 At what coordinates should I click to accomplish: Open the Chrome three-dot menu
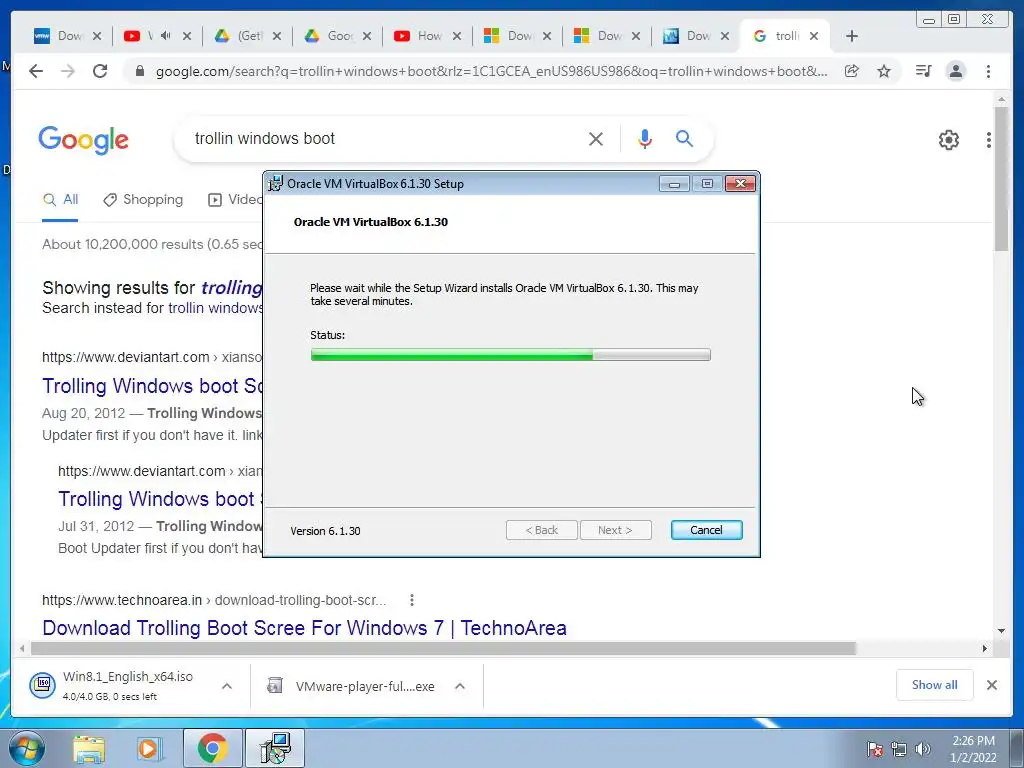(x=988, y=71)
